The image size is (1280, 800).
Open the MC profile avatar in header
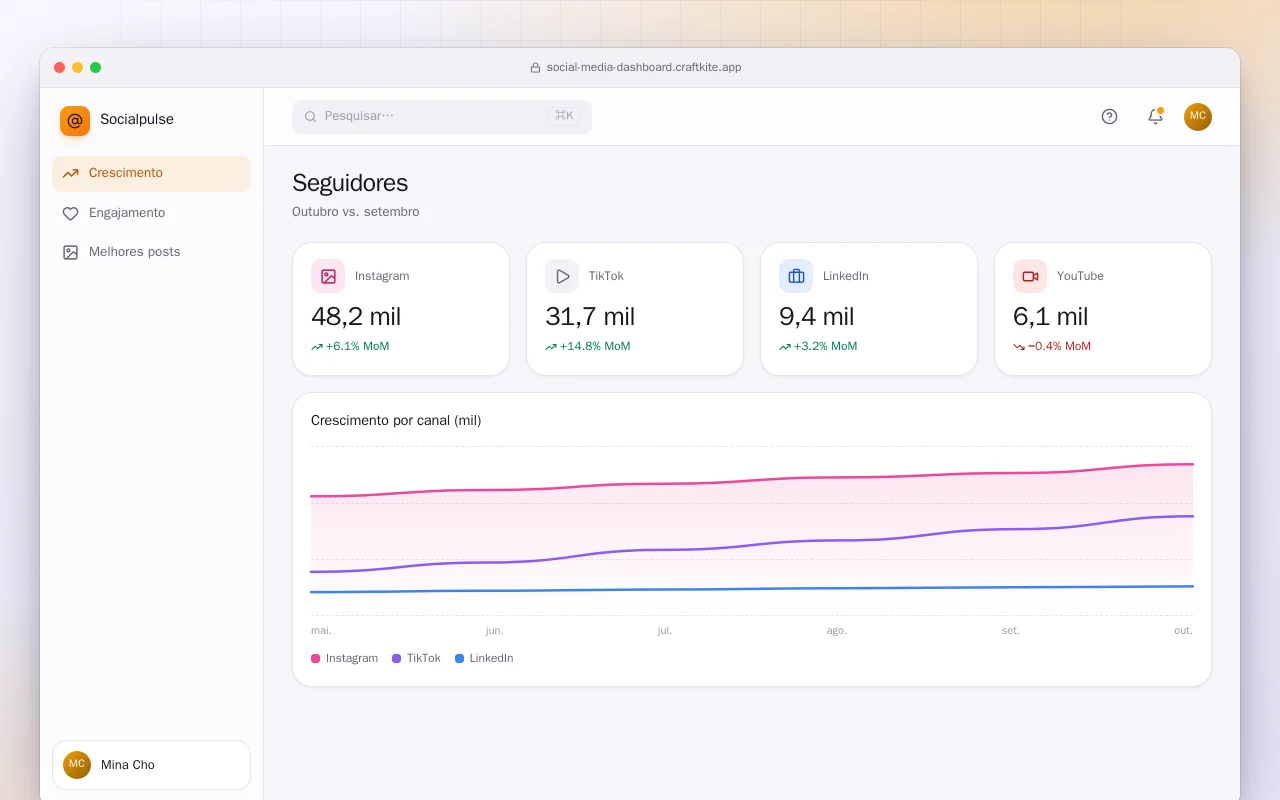click(x=1198, y=116)
